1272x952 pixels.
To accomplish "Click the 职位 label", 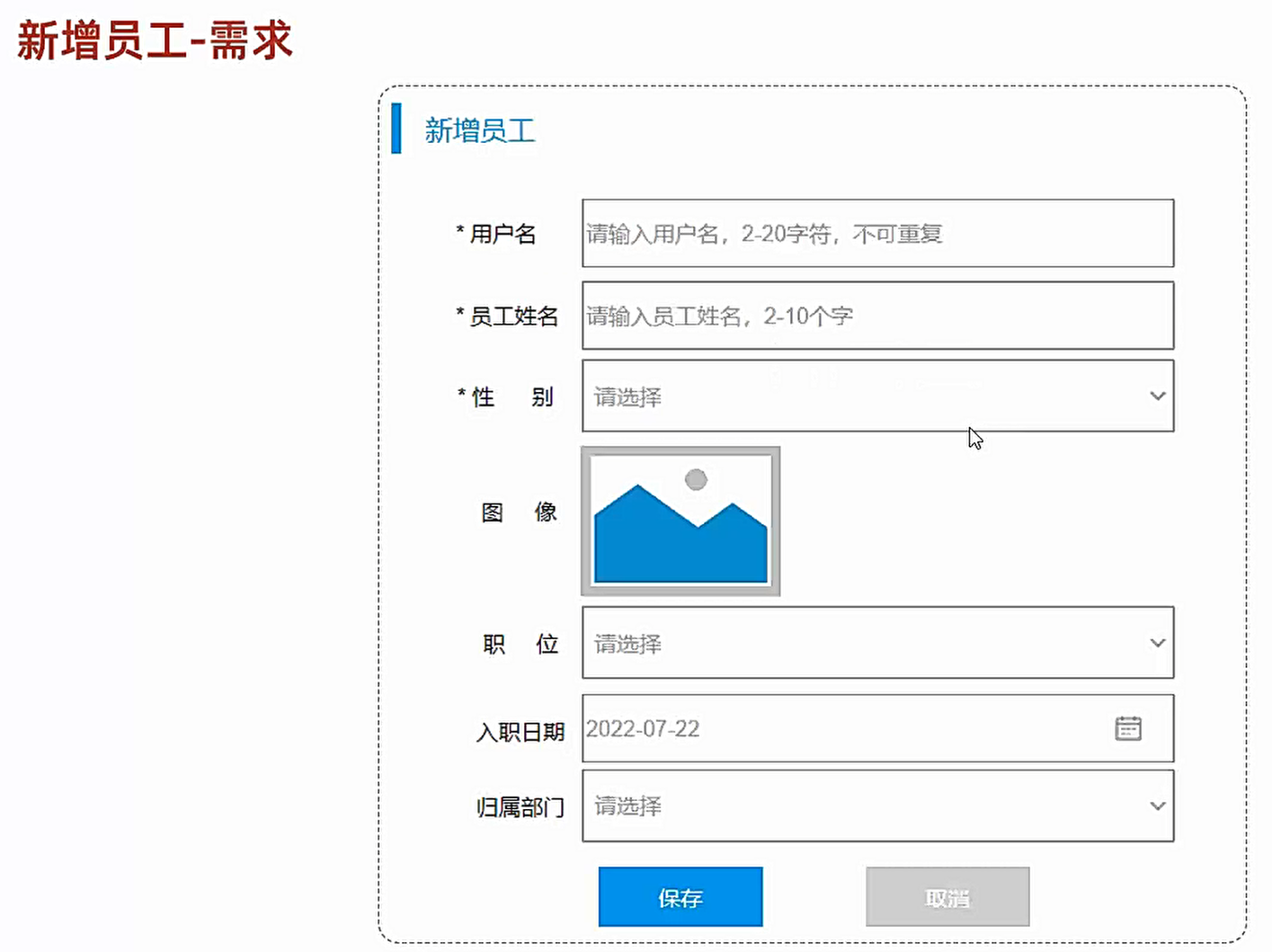I will 520,645.
